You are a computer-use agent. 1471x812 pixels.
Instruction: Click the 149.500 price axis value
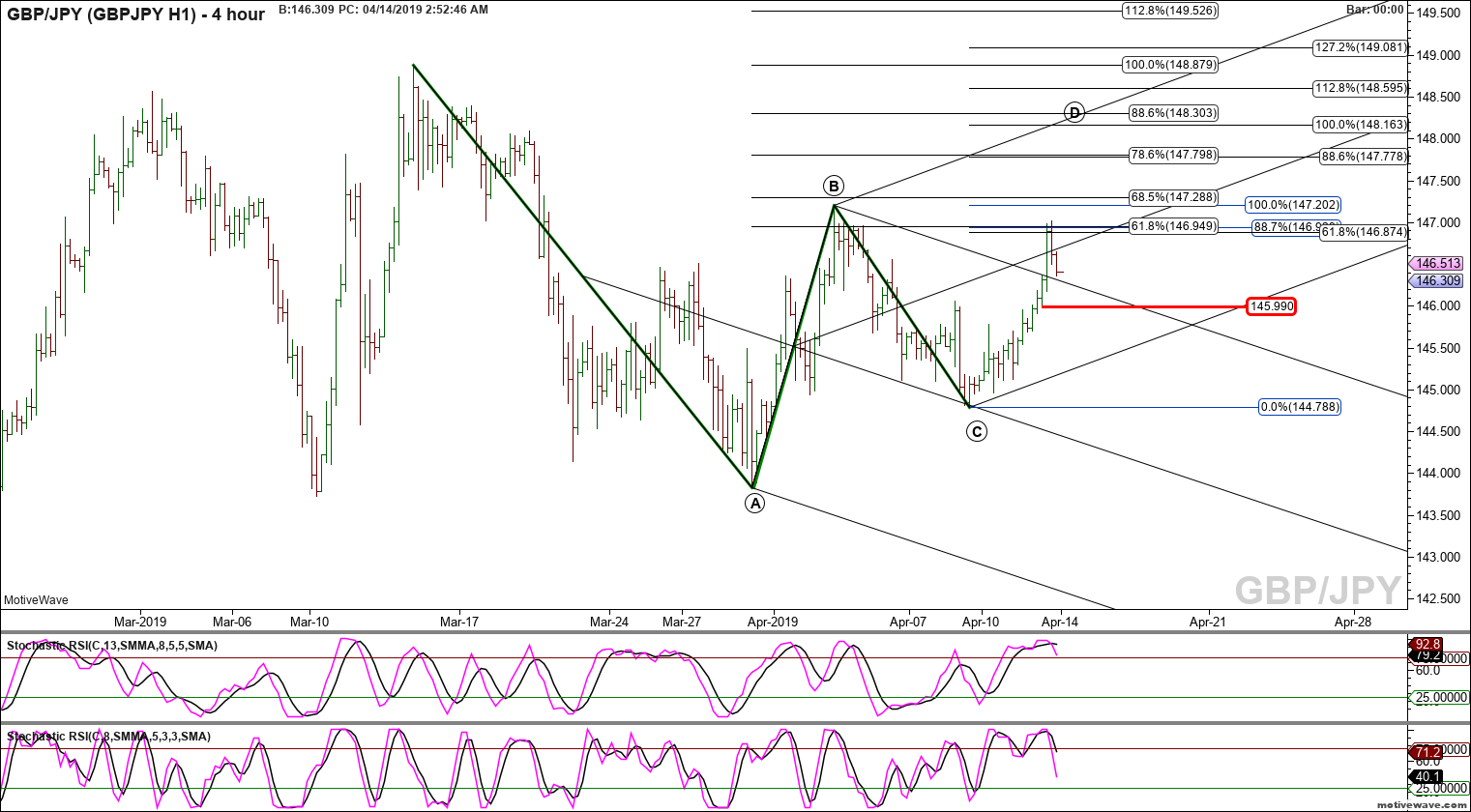tap(1439, 14)
